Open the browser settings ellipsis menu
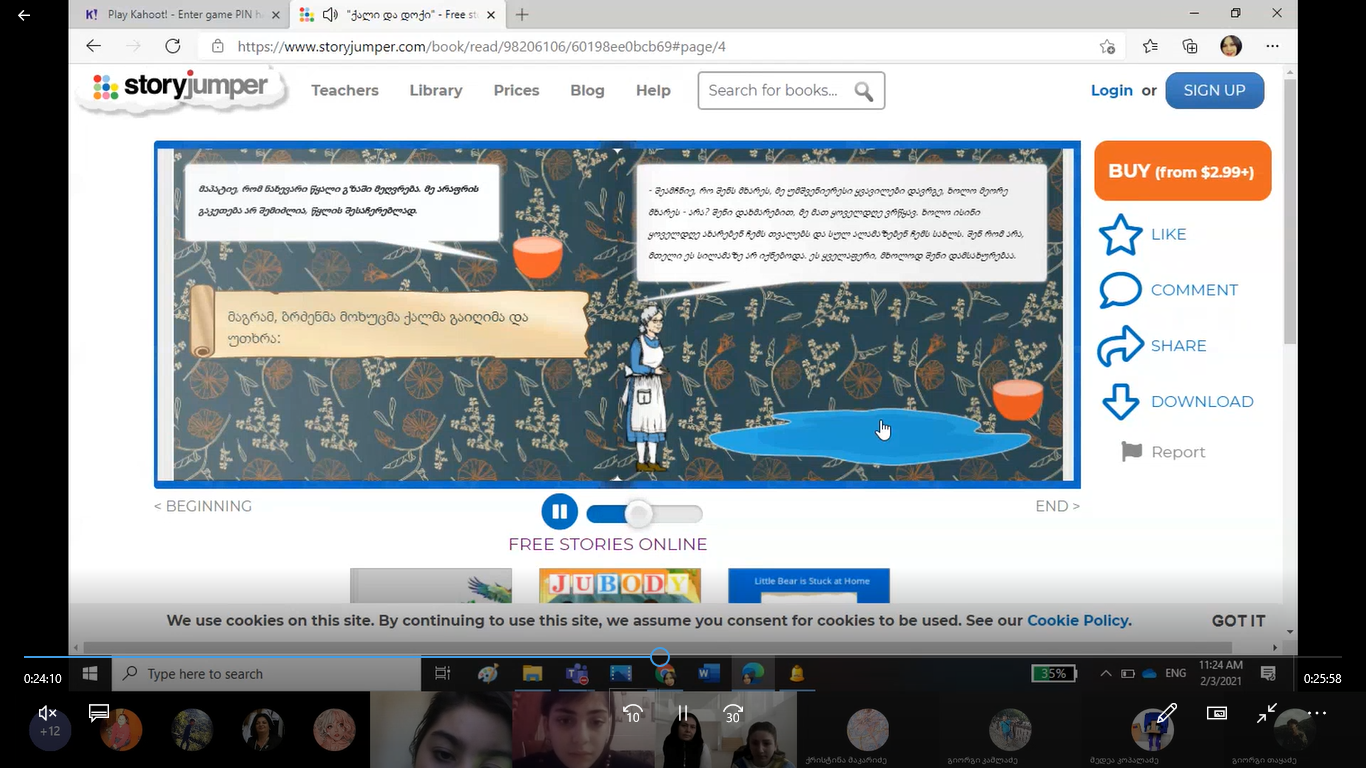Viewport: 1366px width, 768px height. click(x=1272, y=46)
